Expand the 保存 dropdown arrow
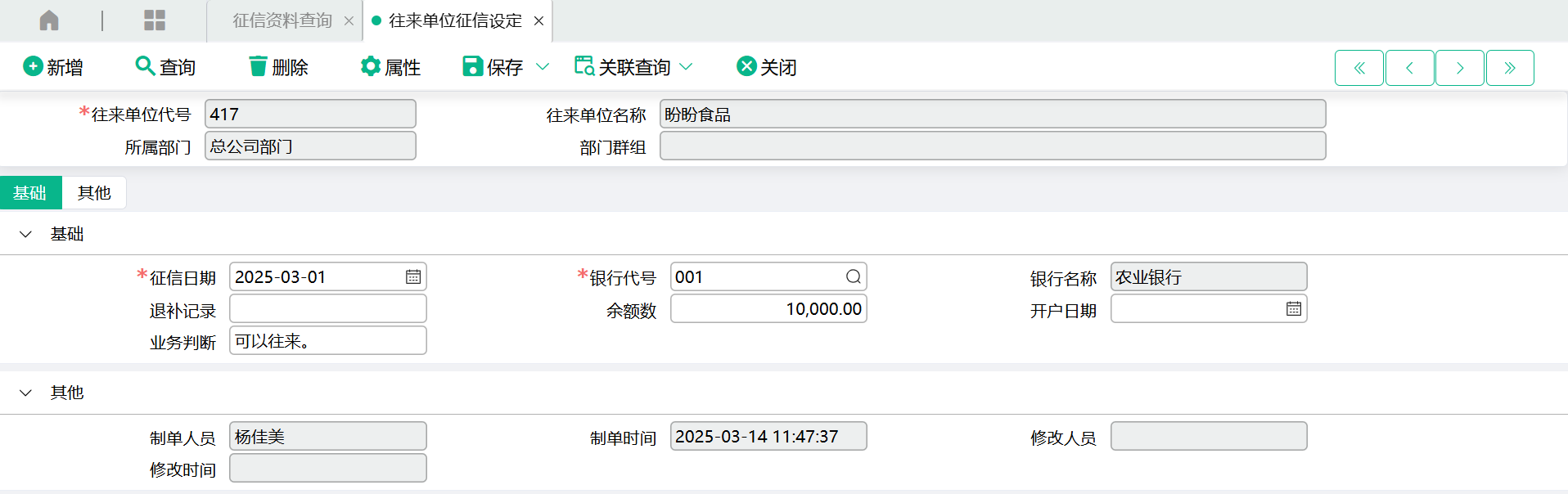The width and height of the screenshot is (1568, 494). tap(543, 67)
